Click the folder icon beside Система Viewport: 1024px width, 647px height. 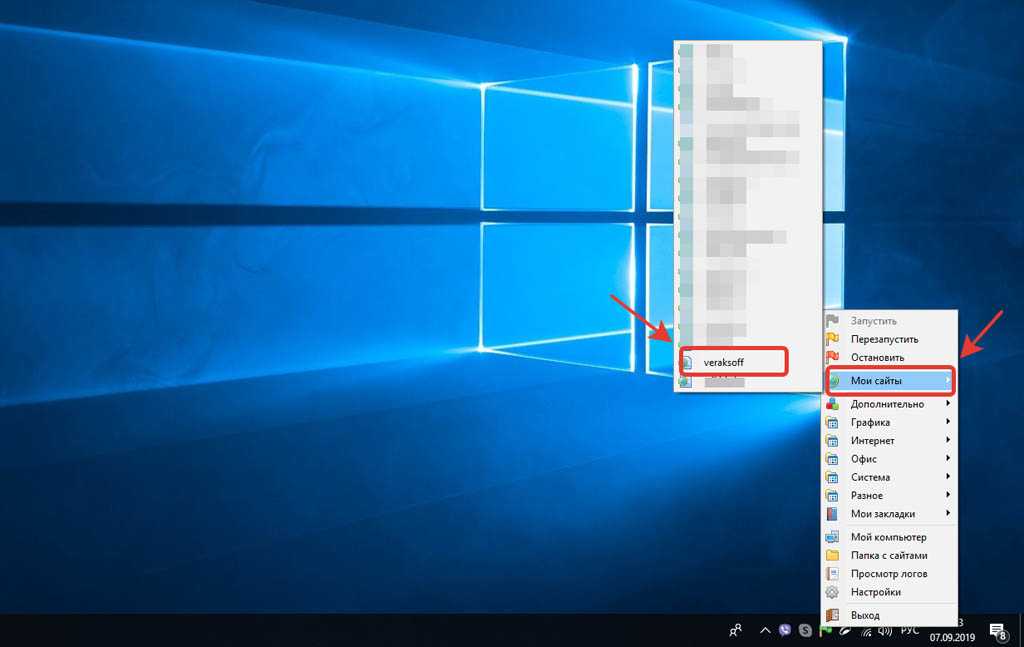point(832,477)
